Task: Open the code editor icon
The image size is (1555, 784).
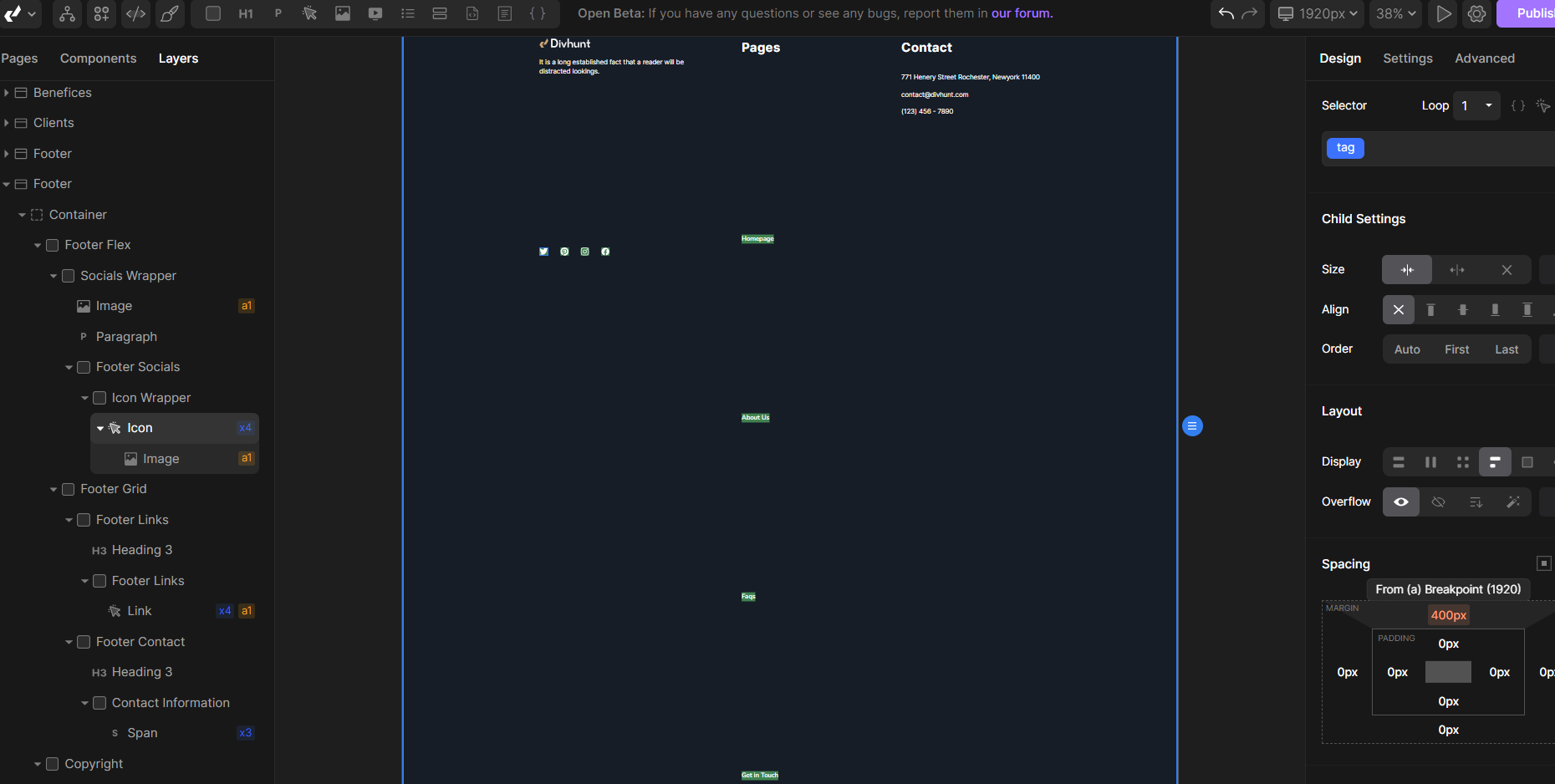Action: (x=135, y=13)
